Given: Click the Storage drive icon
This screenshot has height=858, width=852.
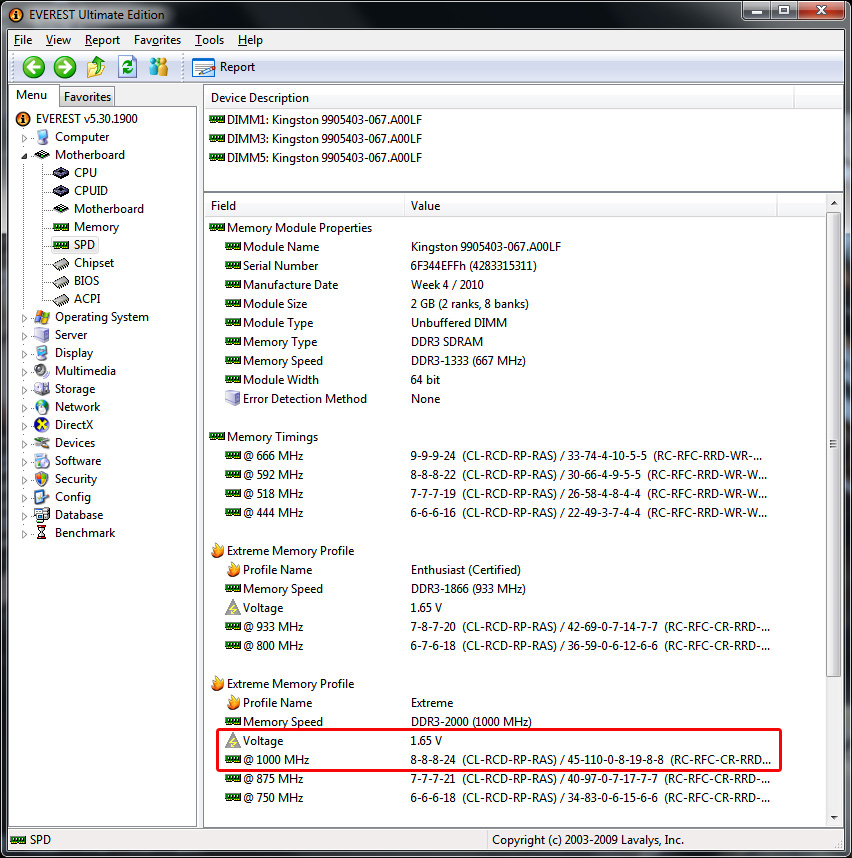Looking at the screenshot, I should point(42,389).
